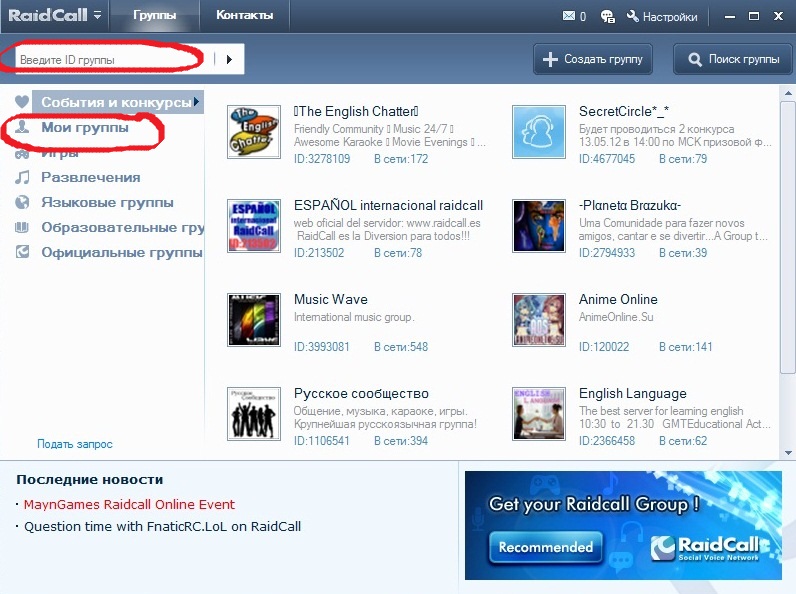796x594 pixels.
Task: Open ESPAÑOL internacional raidcall title
Action: tap(388, 205)
